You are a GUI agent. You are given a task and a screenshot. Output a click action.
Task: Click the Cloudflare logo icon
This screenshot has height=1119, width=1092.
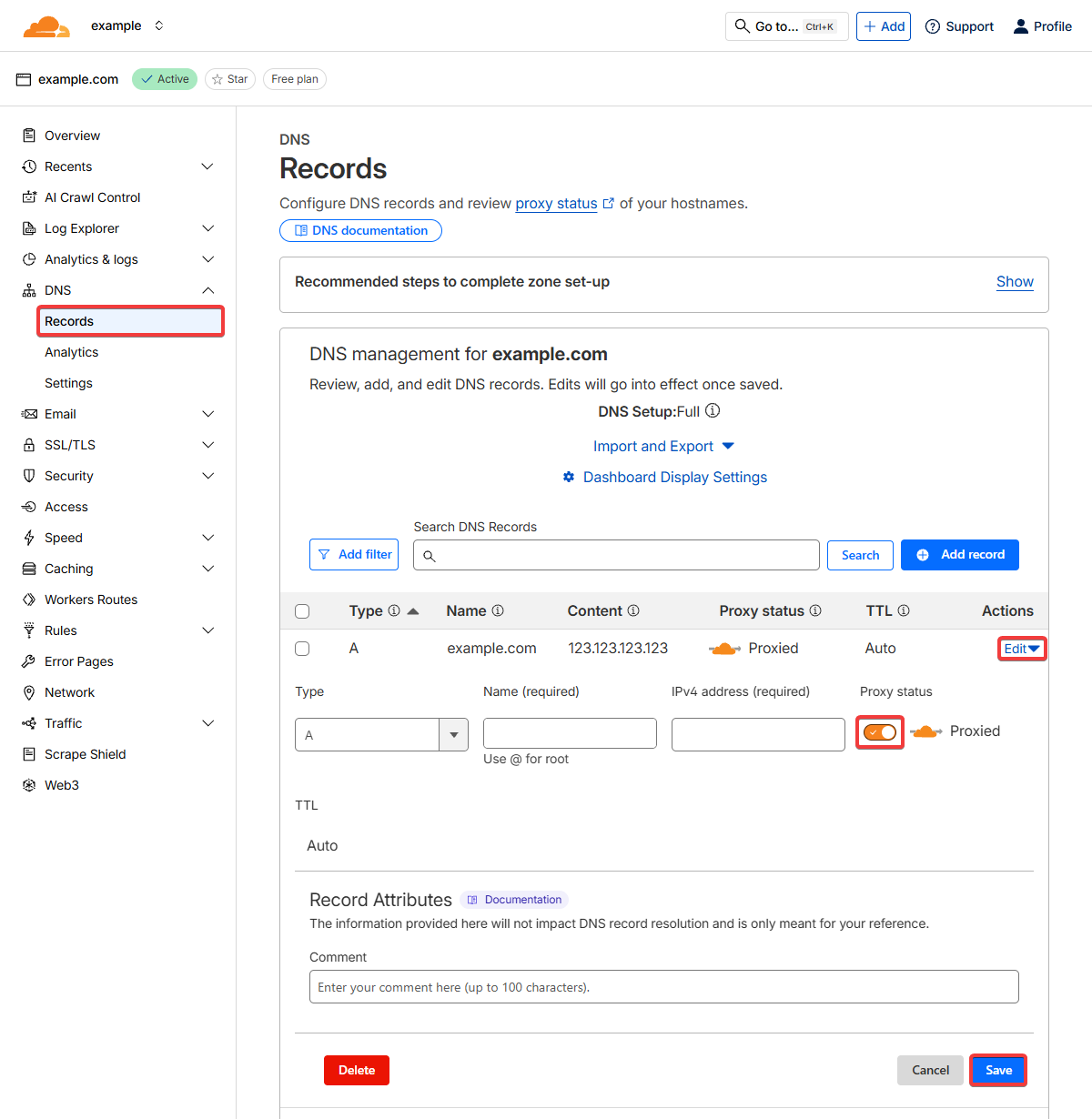pos(46,26)
